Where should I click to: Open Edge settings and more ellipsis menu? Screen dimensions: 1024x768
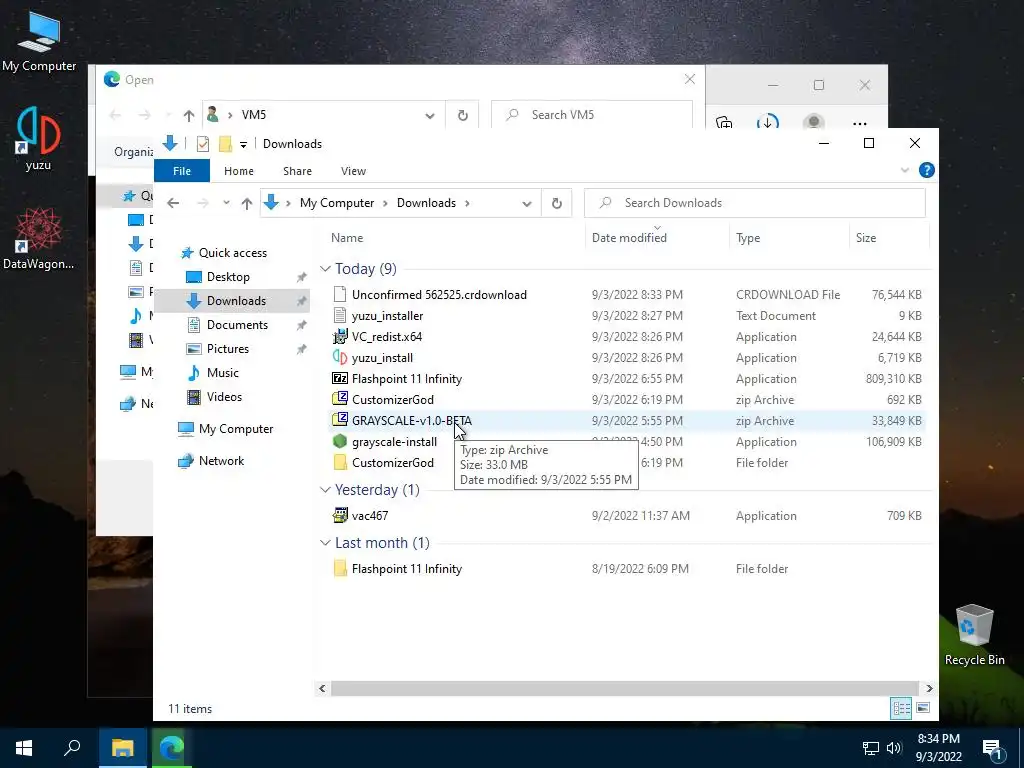(x=859, y=123)
